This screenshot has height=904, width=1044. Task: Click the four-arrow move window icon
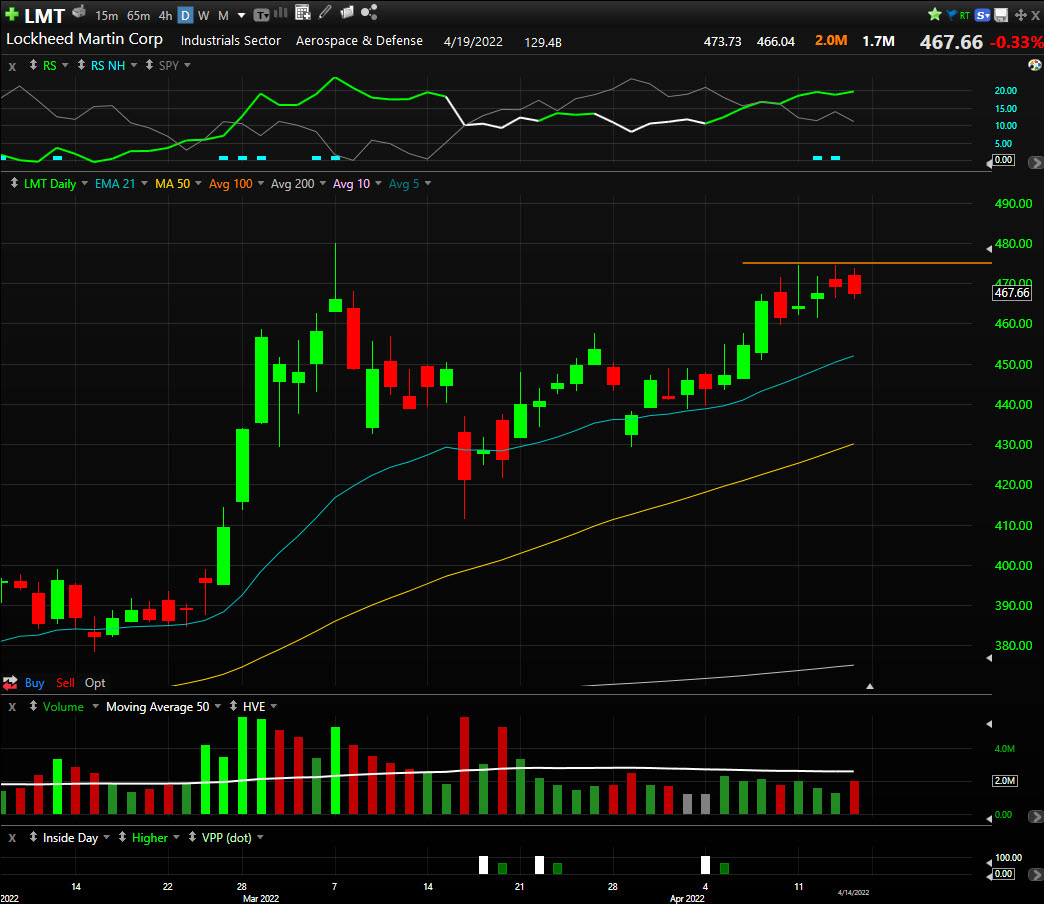(1020, 15)
